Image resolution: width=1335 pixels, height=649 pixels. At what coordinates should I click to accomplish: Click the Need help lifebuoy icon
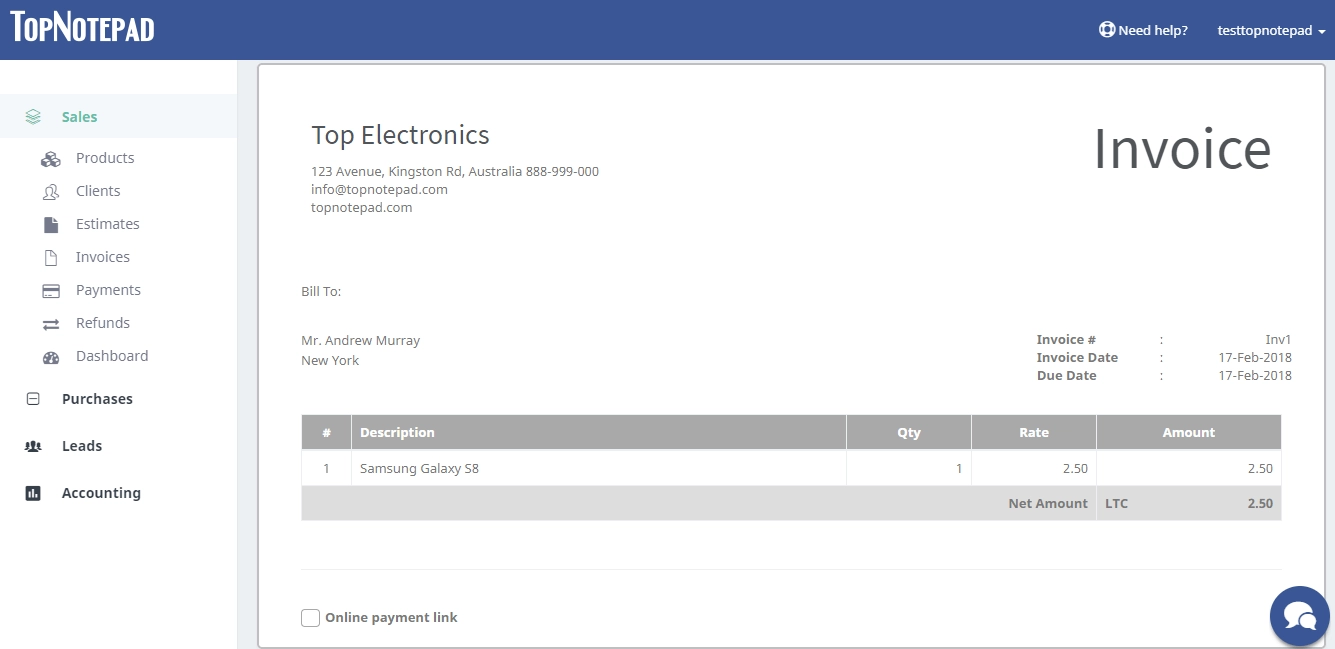pyautogui.click(x=1106, y=29)
